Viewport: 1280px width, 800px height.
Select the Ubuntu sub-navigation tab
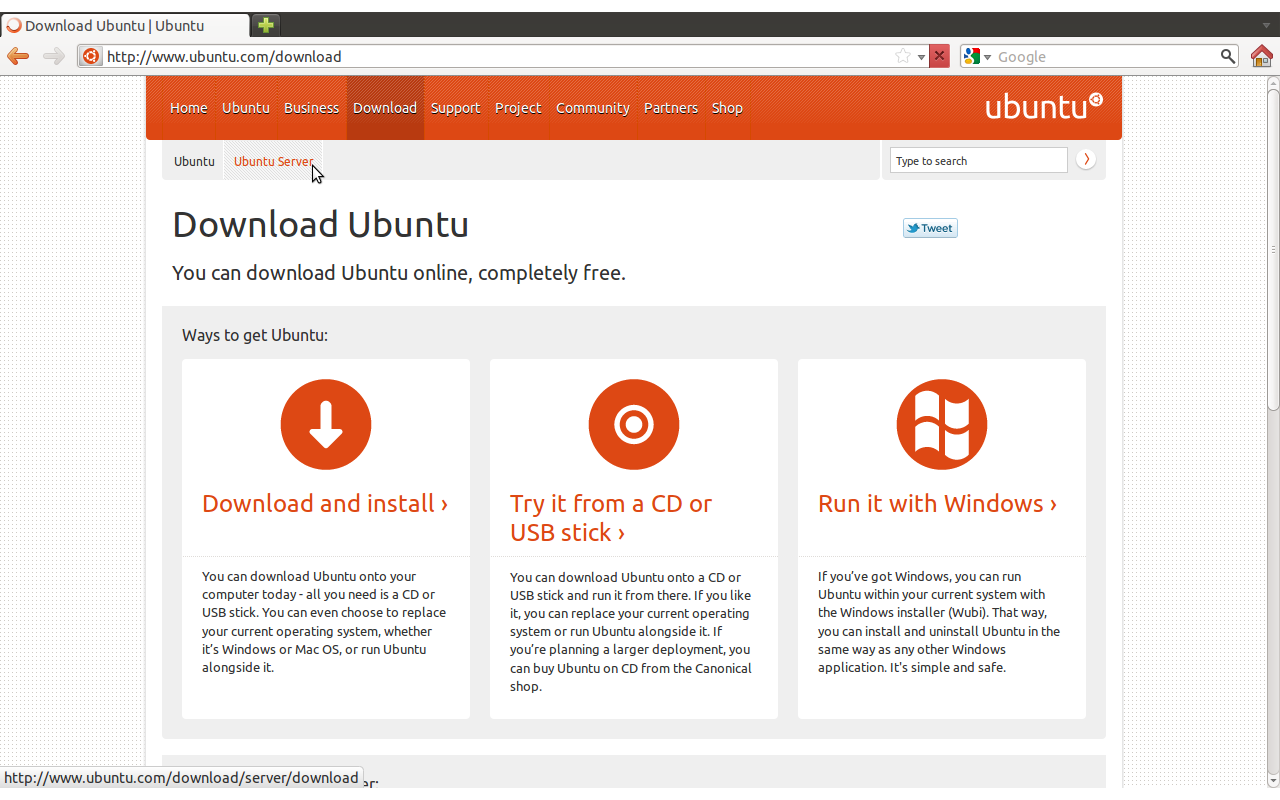(x=194, y=161)
